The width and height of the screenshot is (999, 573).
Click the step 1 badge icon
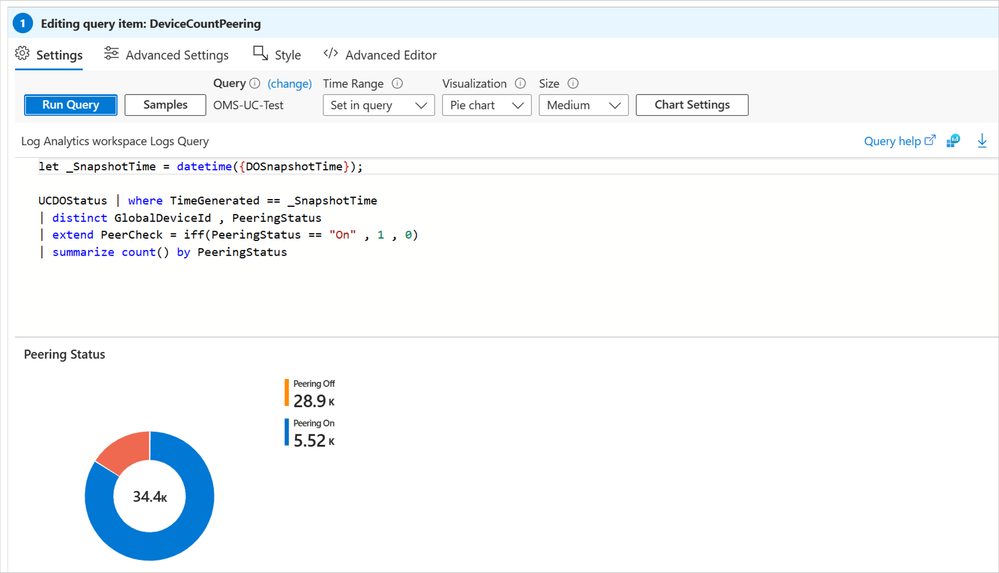23,24
